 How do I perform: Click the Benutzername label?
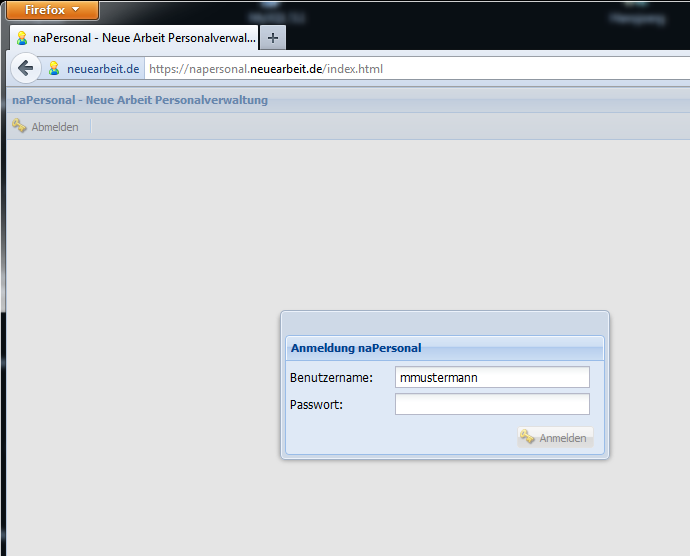point(331,378)
